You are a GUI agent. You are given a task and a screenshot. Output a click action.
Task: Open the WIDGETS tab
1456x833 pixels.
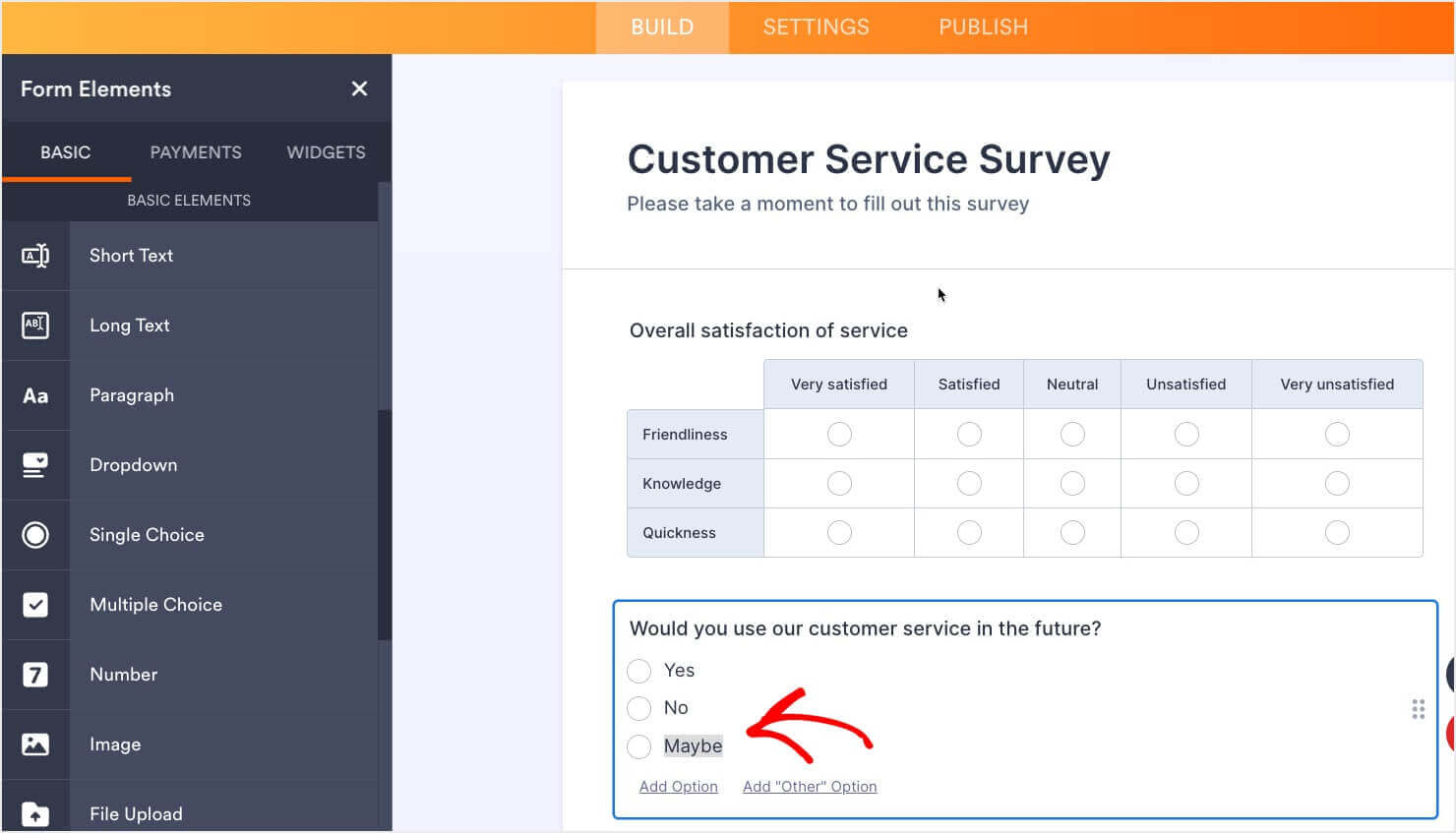point(326,151)
